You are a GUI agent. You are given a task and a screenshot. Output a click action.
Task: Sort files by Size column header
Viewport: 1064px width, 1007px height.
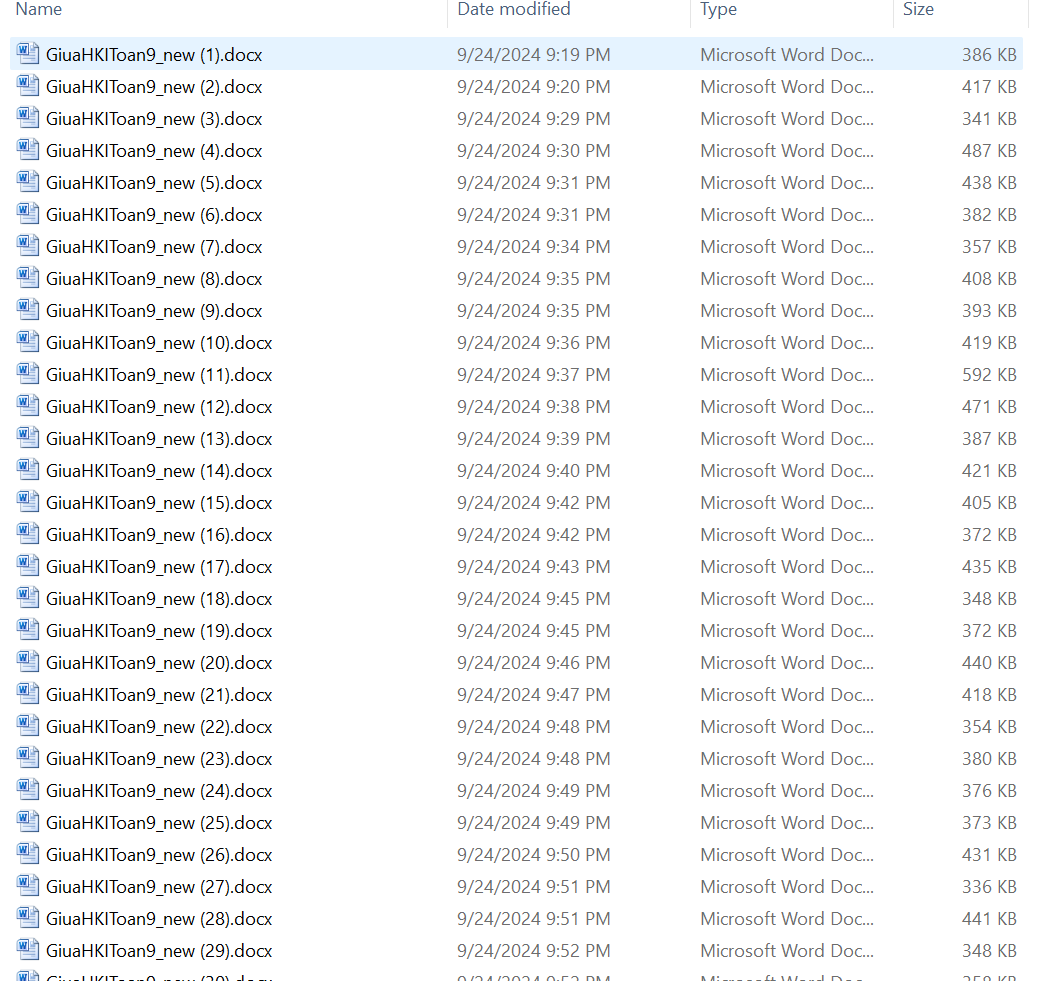click(x=918, y=10)
